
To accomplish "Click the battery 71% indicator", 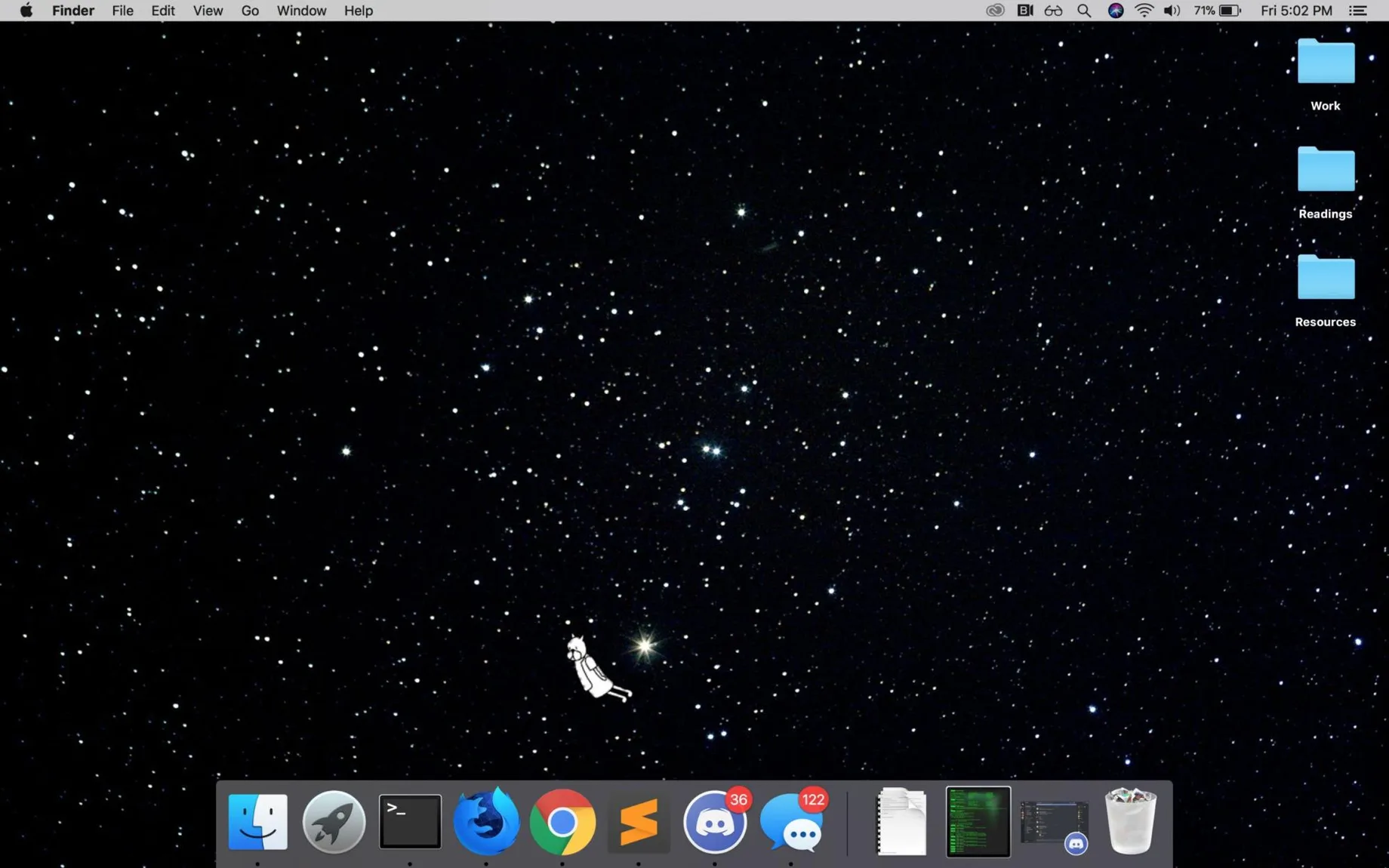I will click(x=1217, y=11).
